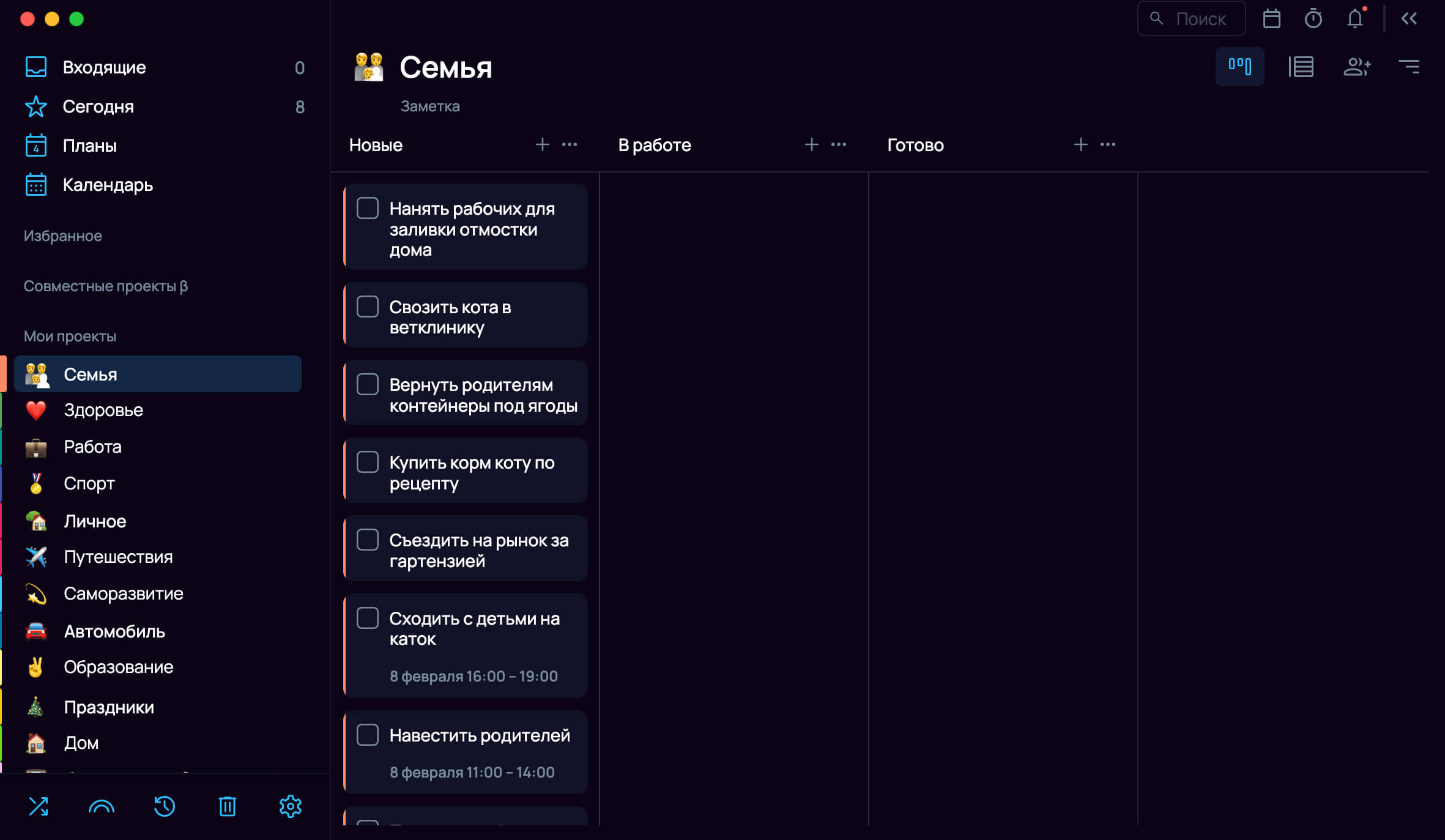Switch to the kanban board view icon
Viewport: 1445px width, 840px height.
1239,67
